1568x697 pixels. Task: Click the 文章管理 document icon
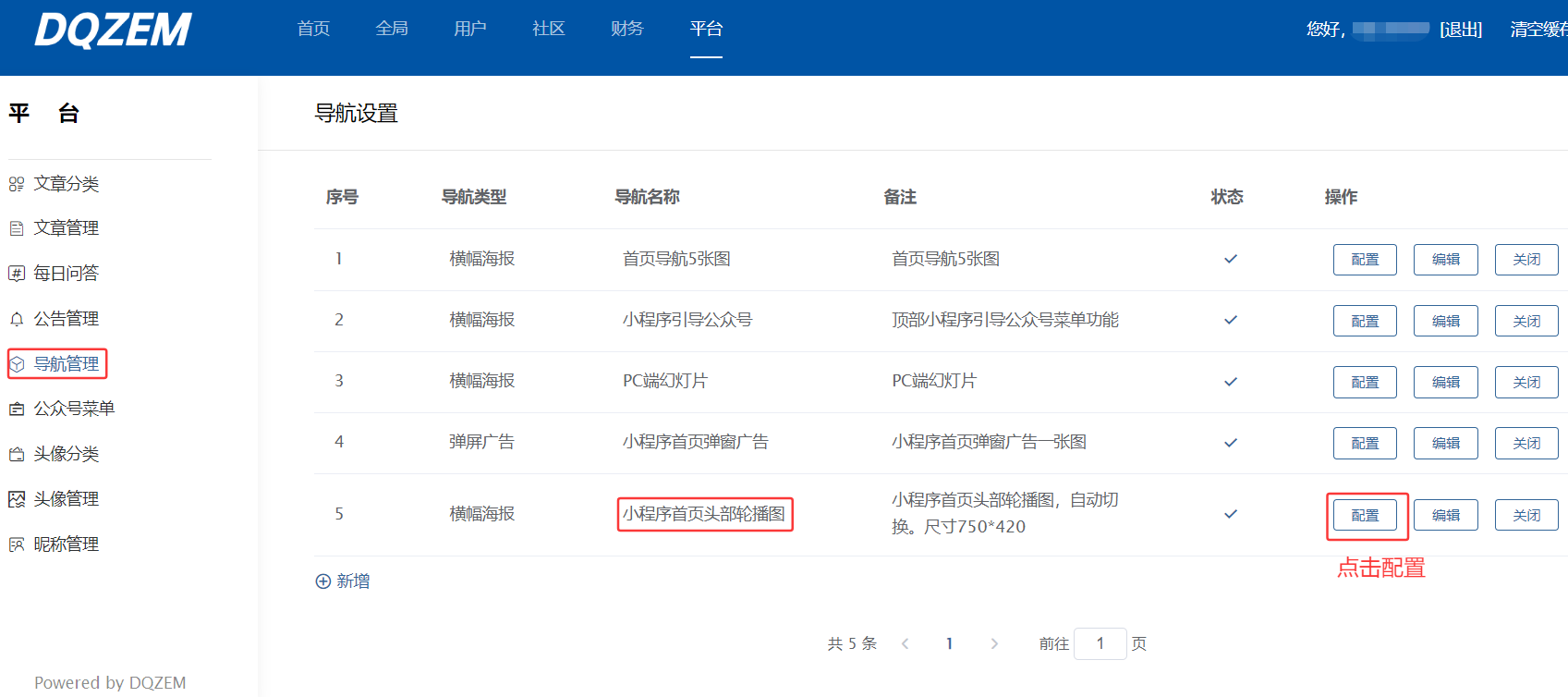pos(17,228)
